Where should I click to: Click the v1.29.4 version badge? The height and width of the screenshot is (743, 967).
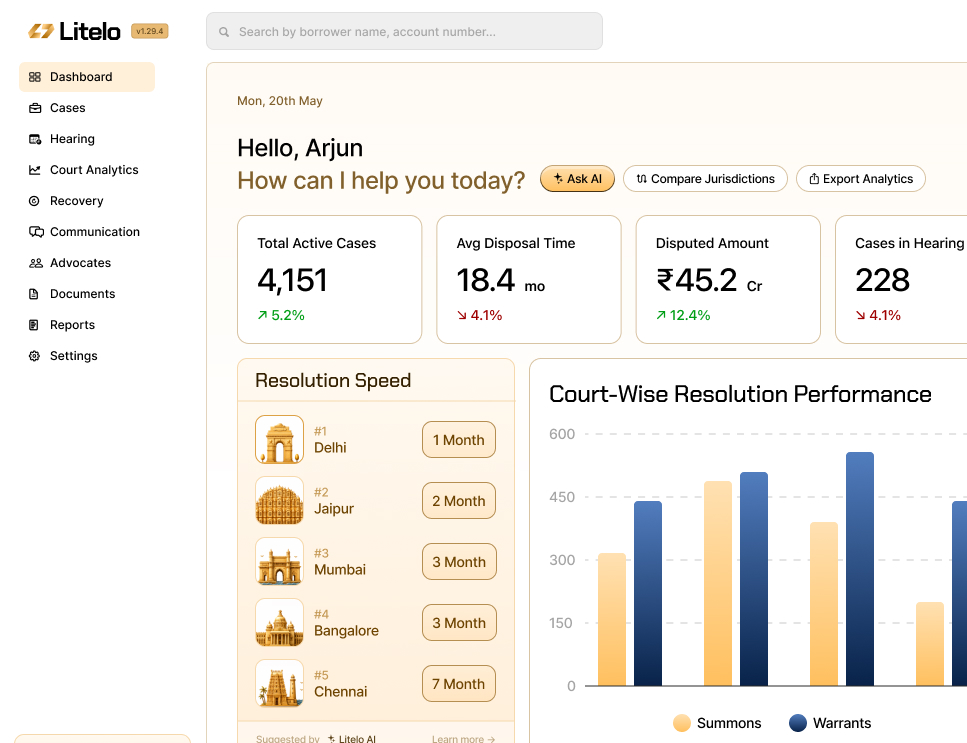click(x=149, y=31)
